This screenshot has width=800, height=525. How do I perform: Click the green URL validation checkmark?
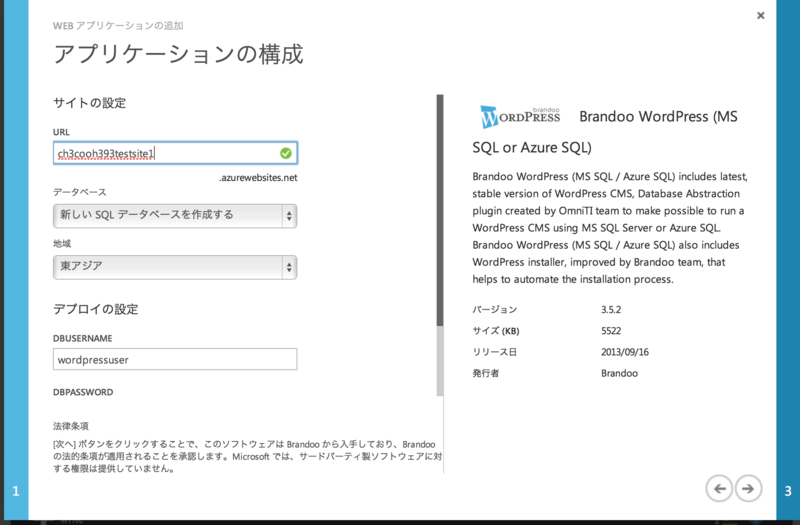pyautogui.click(x=286, y=153)
